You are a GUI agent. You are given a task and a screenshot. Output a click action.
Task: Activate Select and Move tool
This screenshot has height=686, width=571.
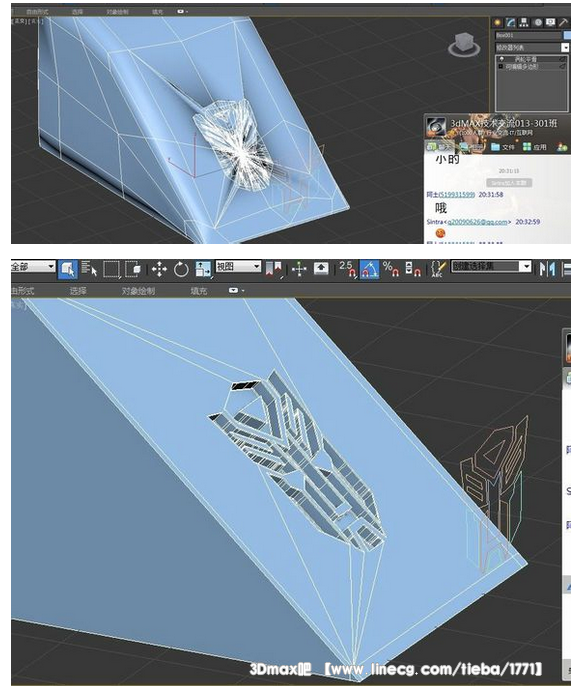coord(159,269)
